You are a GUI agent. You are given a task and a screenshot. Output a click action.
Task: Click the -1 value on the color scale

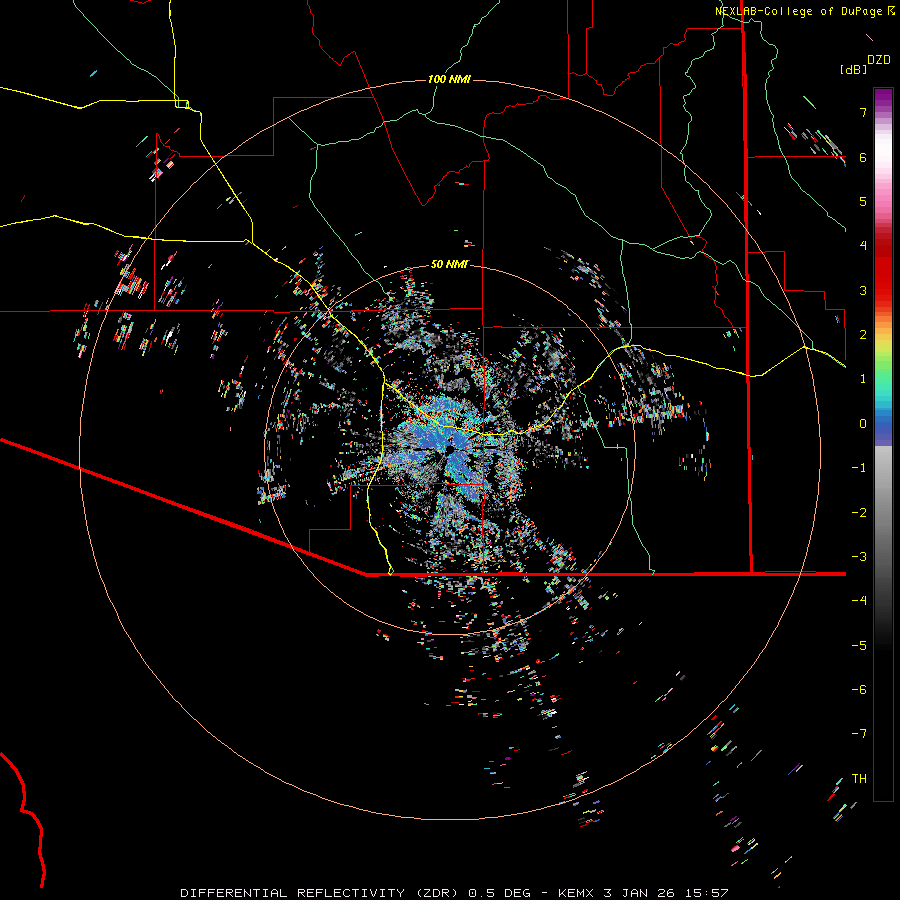tap(859, 468)
